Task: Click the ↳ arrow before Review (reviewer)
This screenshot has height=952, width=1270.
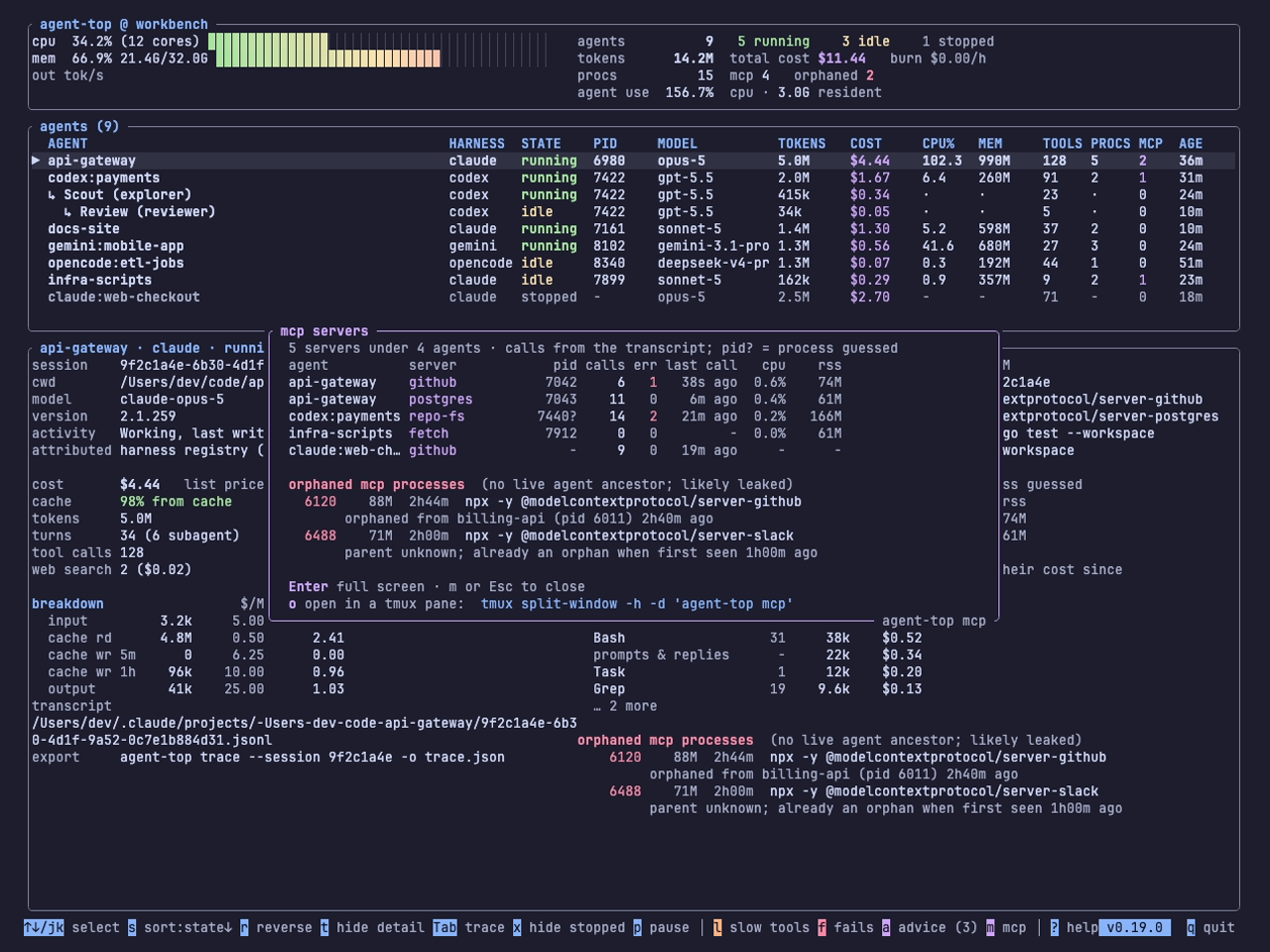Action: pos(67,211)
